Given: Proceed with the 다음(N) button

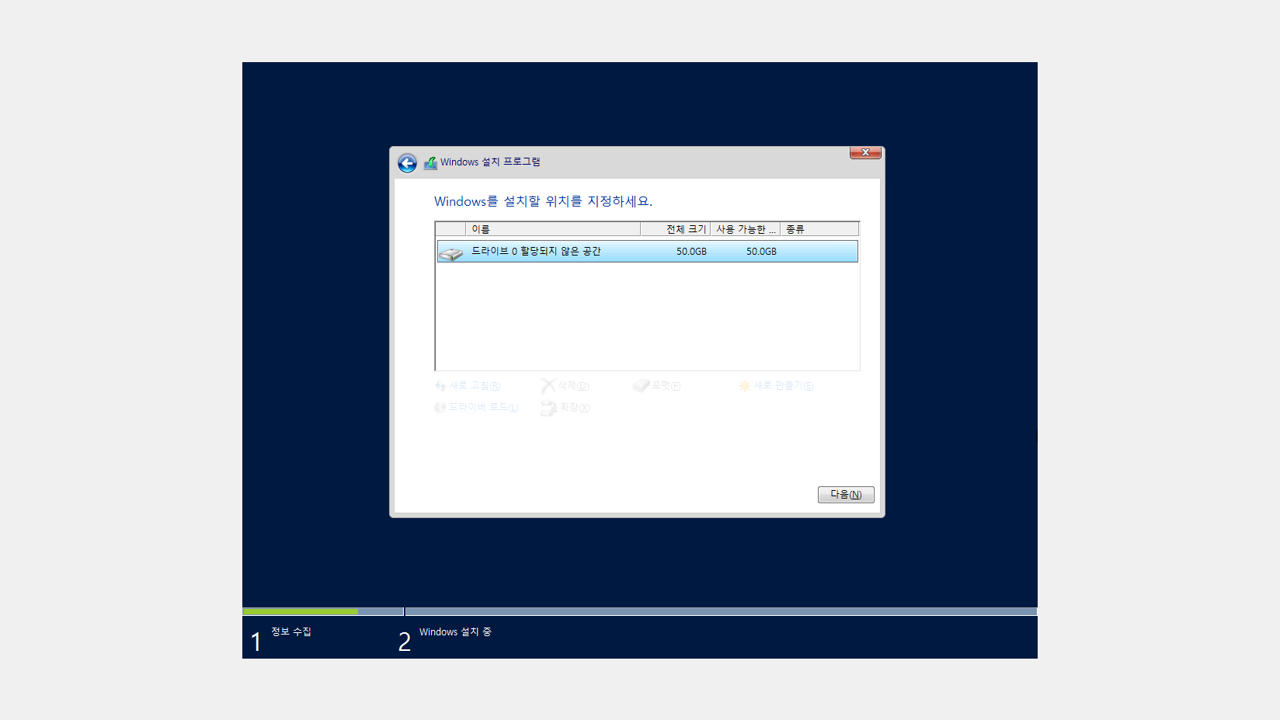Looking at the screenshot, I should 846,495.
